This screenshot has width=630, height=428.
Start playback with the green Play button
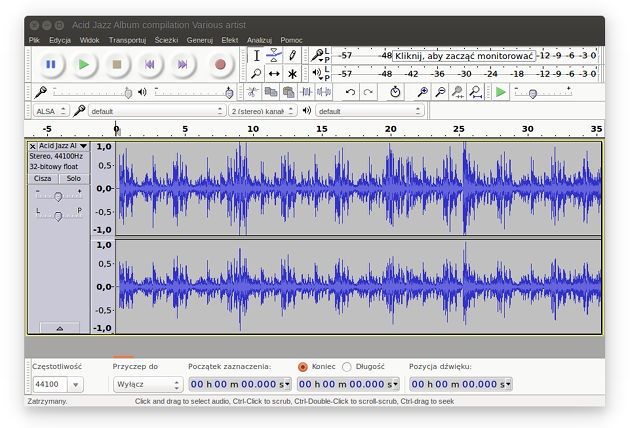84,64
